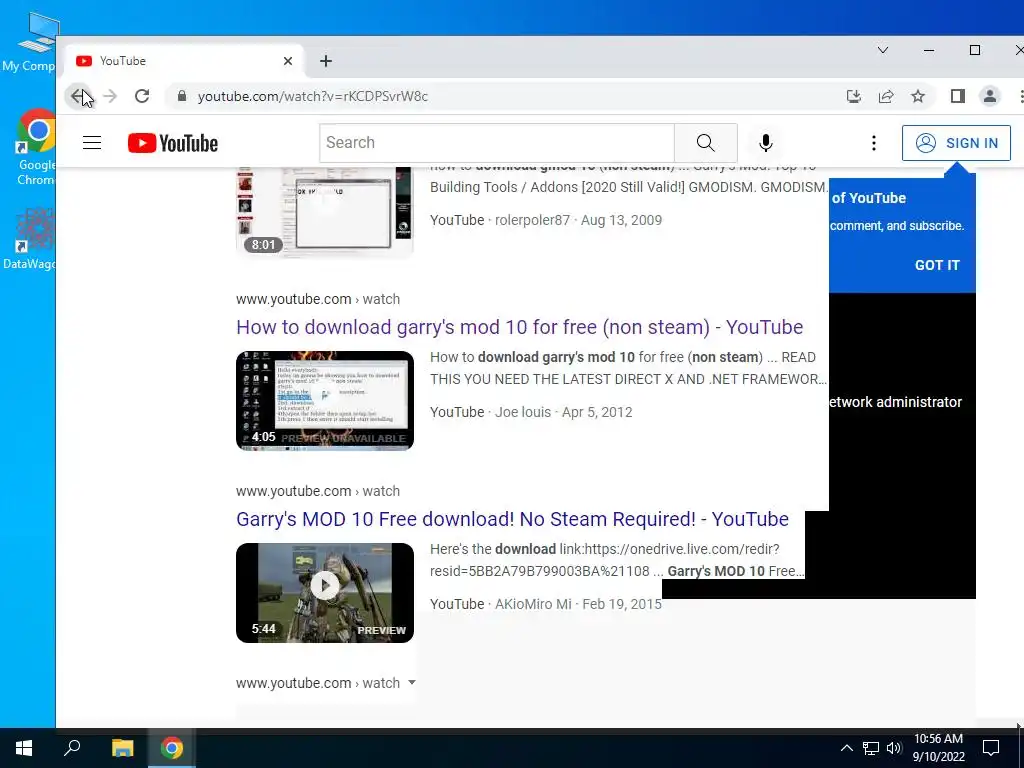This screenshot has width=1024, height=768.
Task: Click the browser forward arrow
Action: tap(110, 97)
